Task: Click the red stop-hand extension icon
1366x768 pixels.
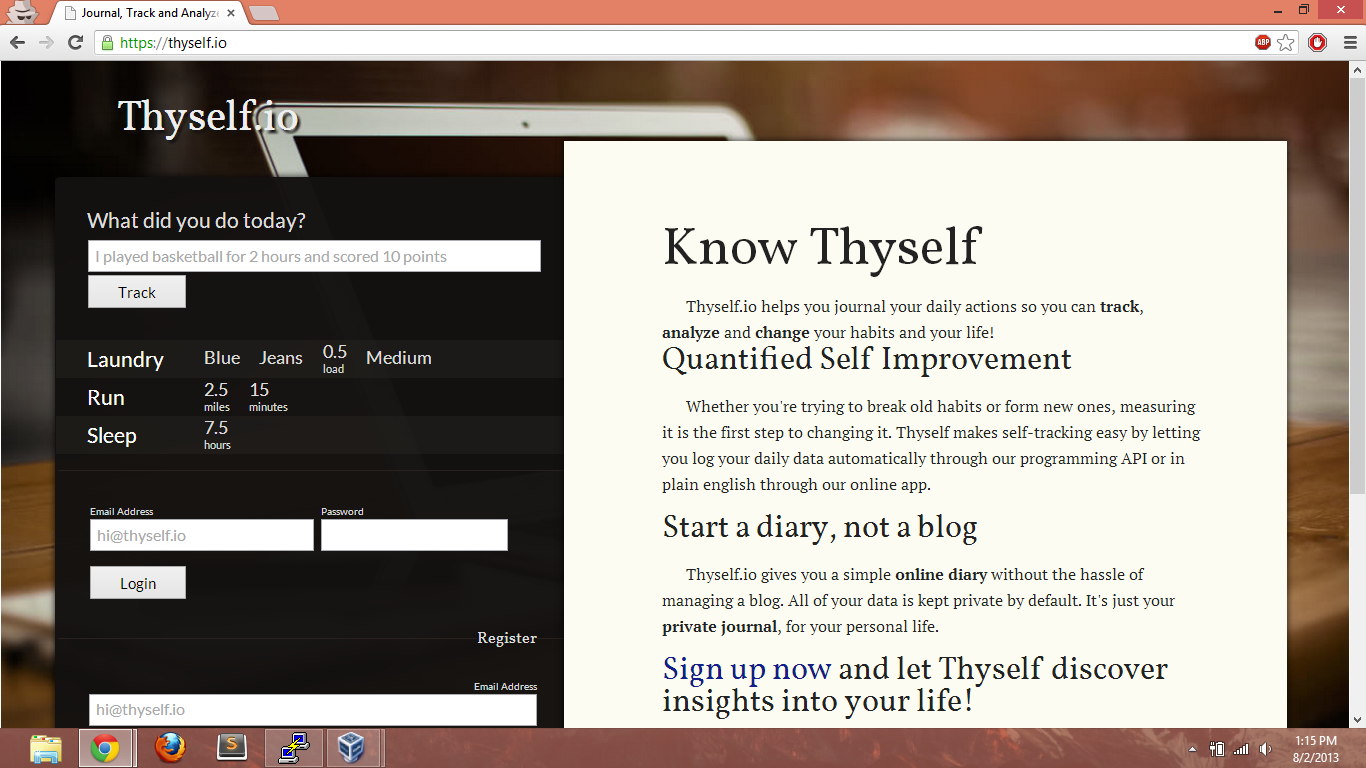Action: pyautogui.click(x=1318, y=42)
